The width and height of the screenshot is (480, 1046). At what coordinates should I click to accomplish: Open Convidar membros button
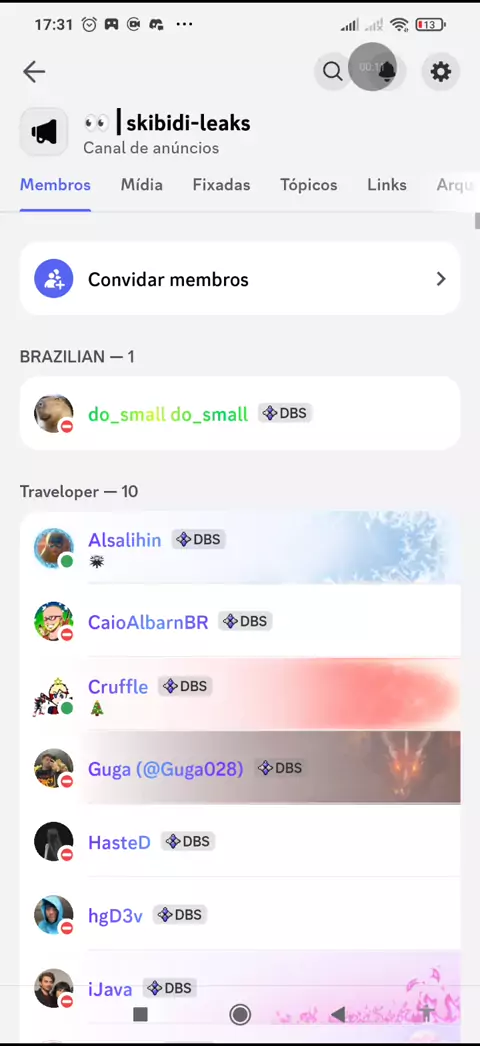[x=240, y=279]
